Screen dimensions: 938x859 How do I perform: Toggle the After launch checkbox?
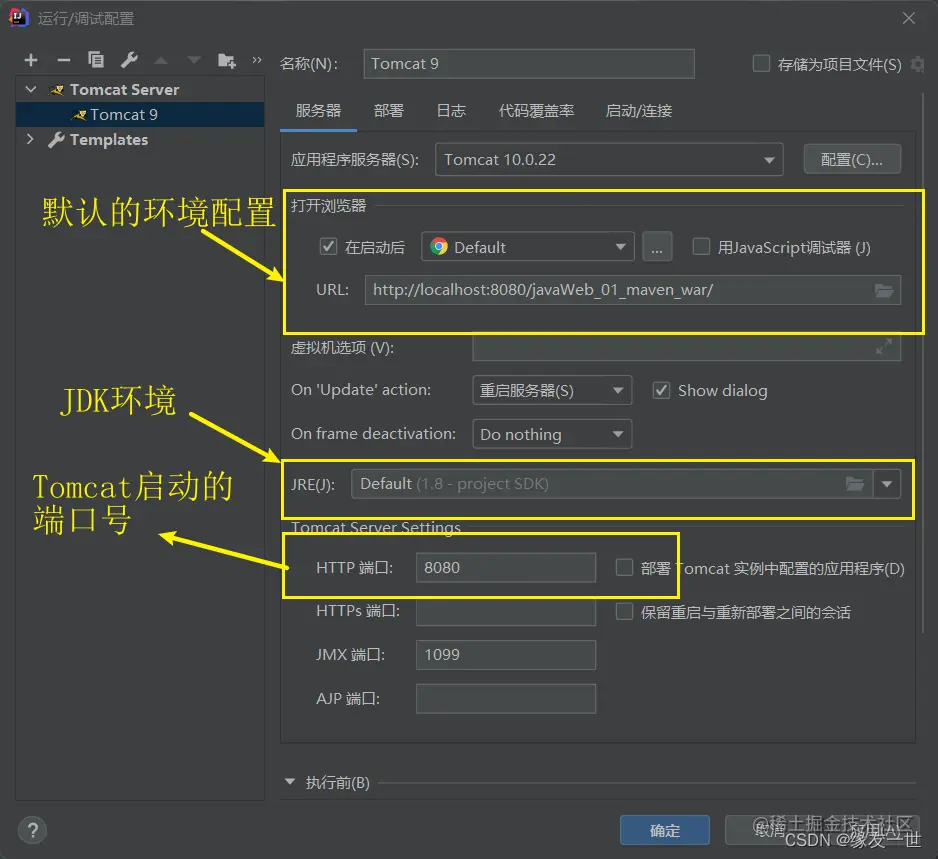coord(328,246)
